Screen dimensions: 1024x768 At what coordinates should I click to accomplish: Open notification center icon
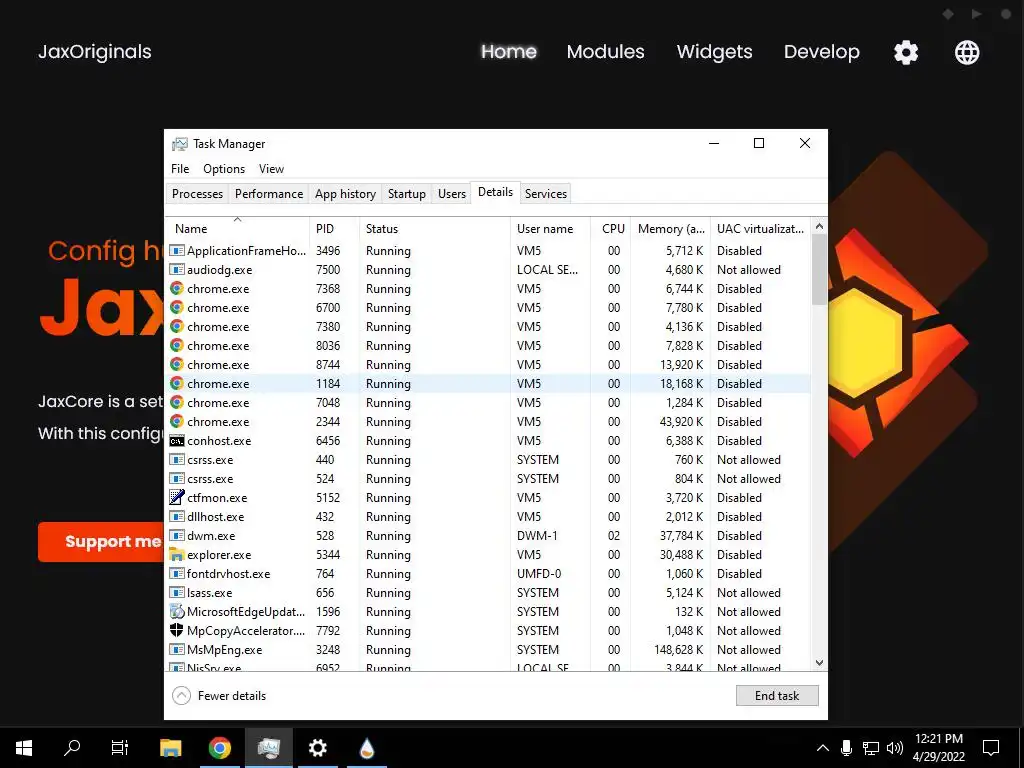[991, 748]
